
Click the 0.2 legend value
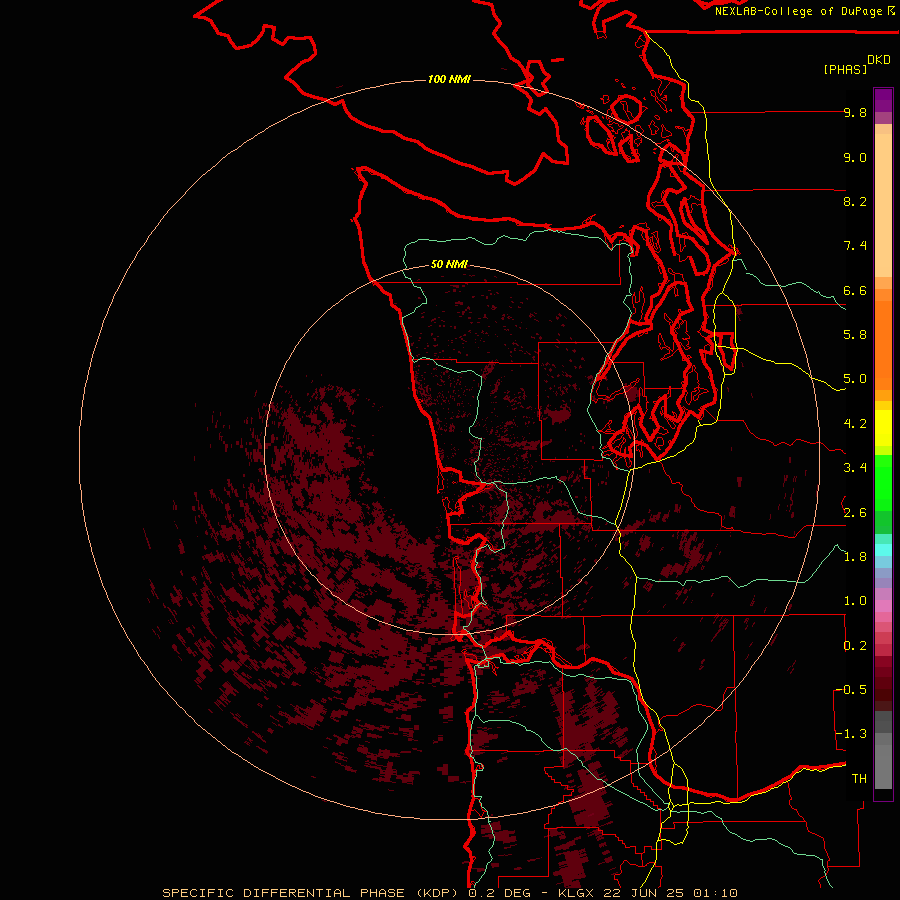click(855, 646)
